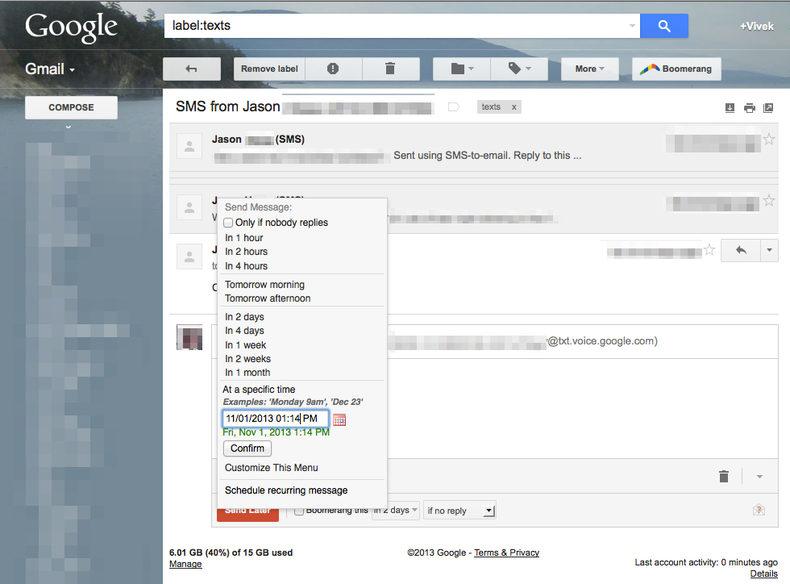The height and width of the screenshot is (584, 790).
Task: Select In 1 week
Action: tap(245, 345)
